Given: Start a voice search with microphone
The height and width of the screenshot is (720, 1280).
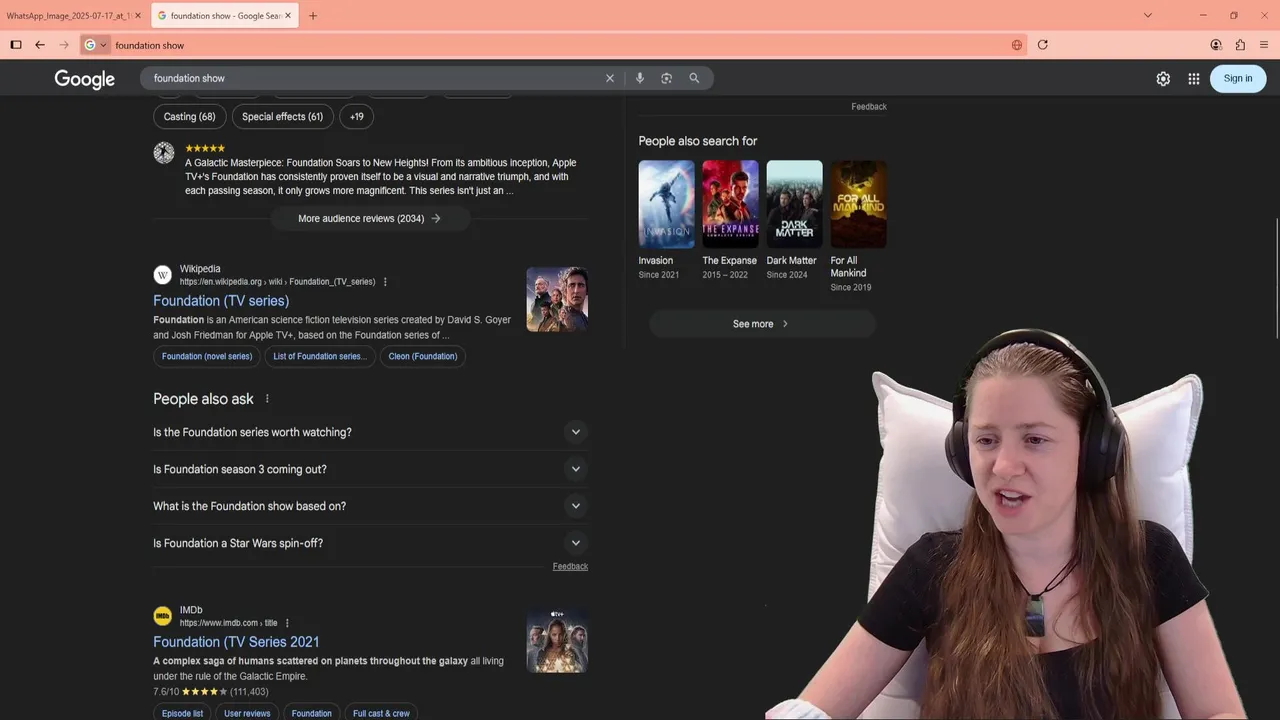Looking at the screenshot, I should click(640, 78).
